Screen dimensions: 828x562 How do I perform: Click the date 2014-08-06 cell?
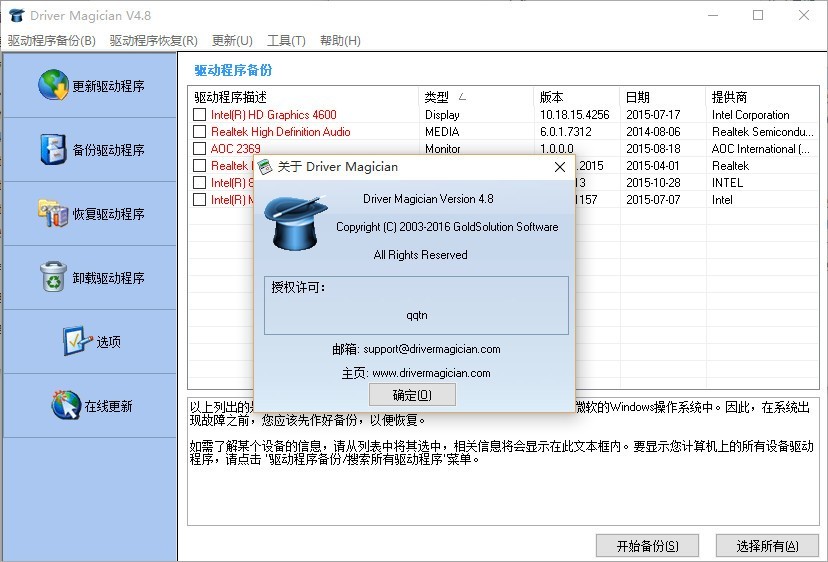[653, 132]
